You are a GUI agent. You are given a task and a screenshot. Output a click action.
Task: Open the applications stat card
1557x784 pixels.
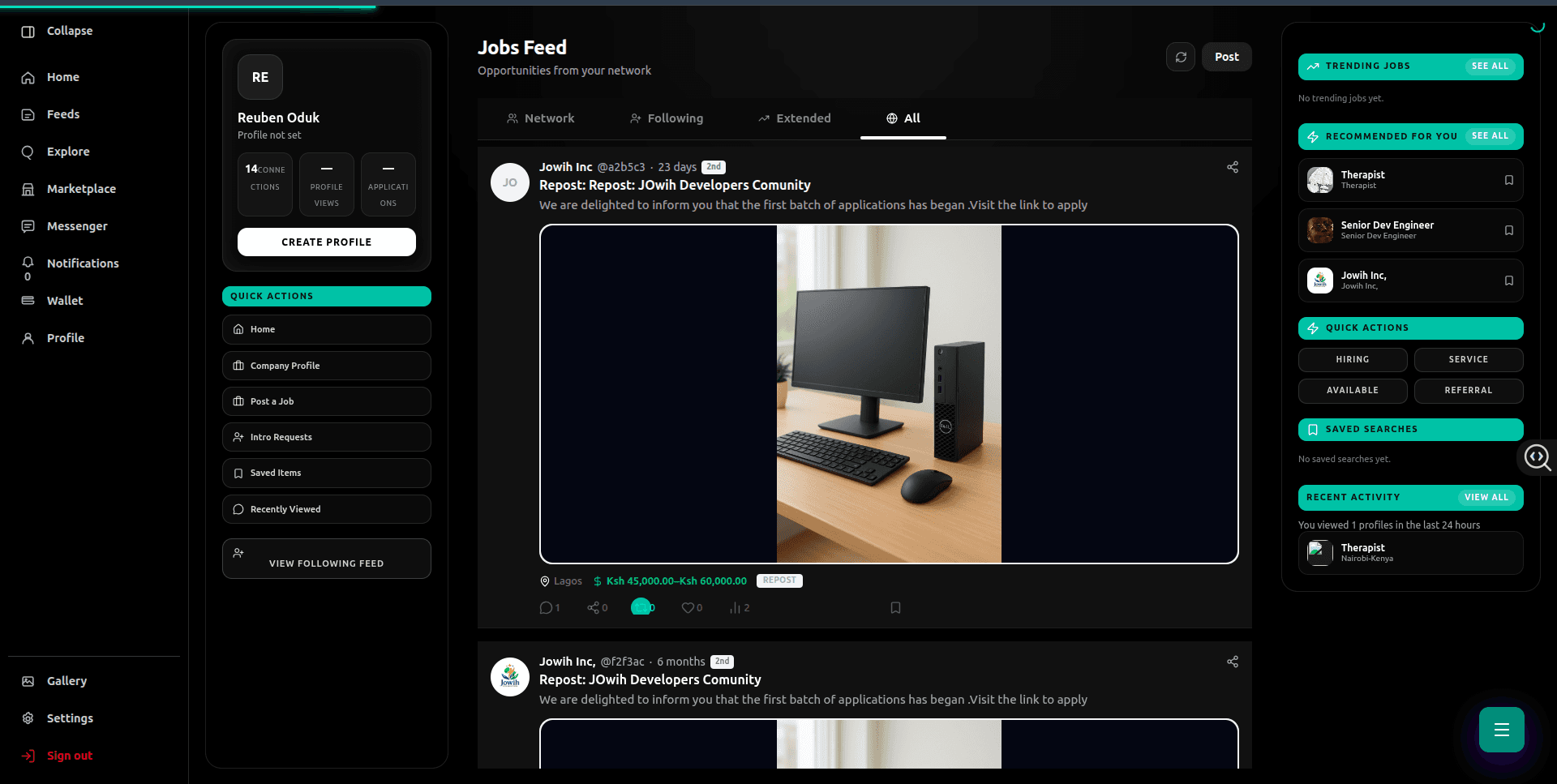[x=388, y=184]
